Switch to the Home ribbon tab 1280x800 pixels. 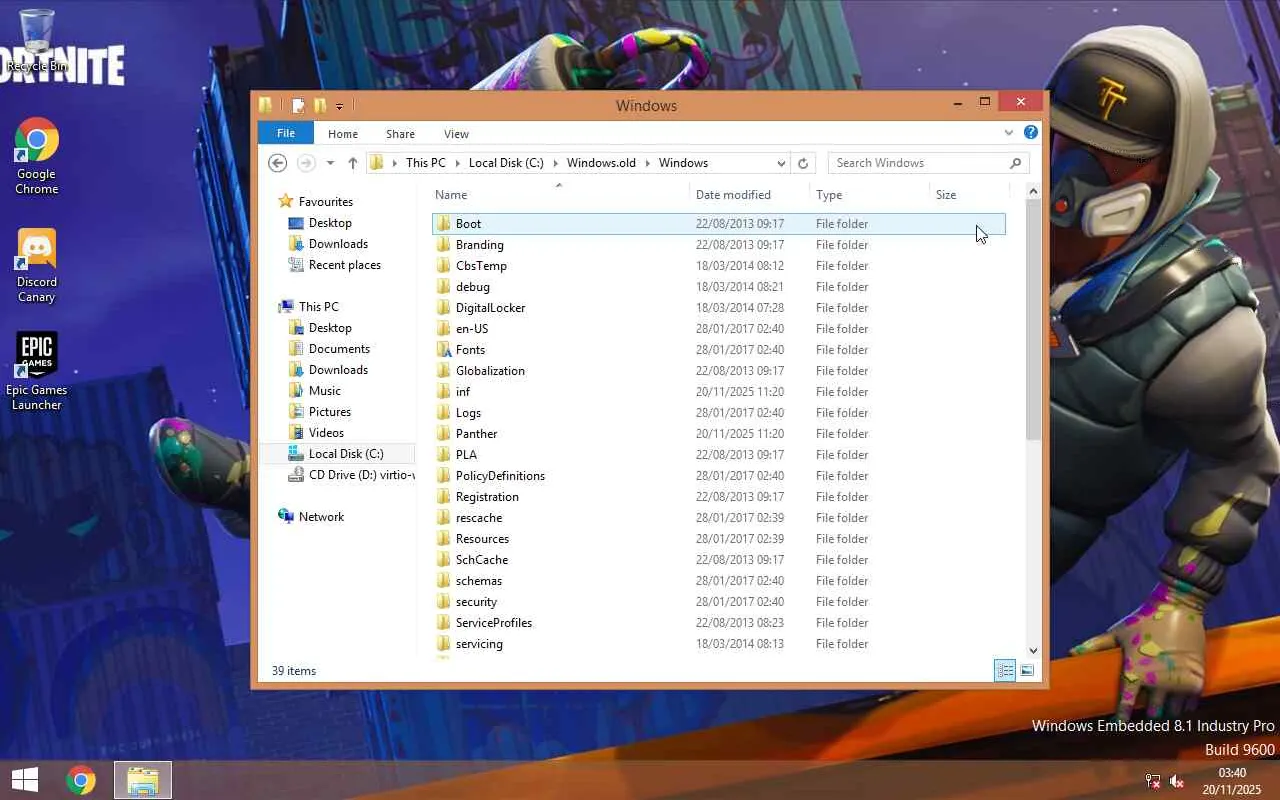tap(343, 134)
